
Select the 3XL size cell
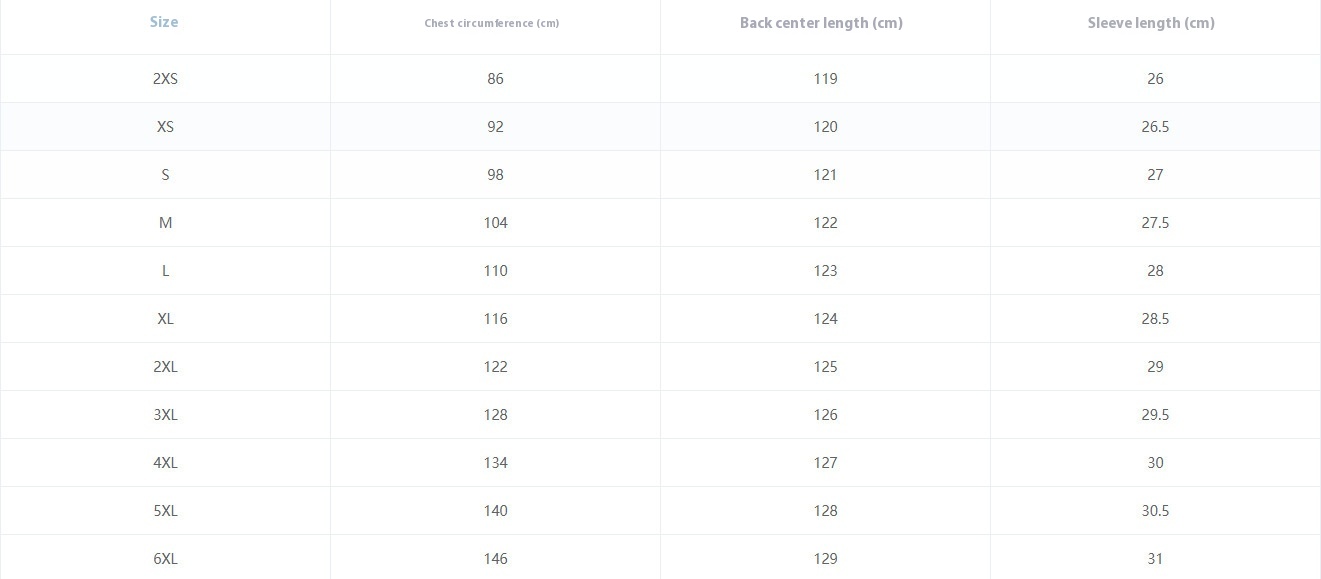click(165, 415)
